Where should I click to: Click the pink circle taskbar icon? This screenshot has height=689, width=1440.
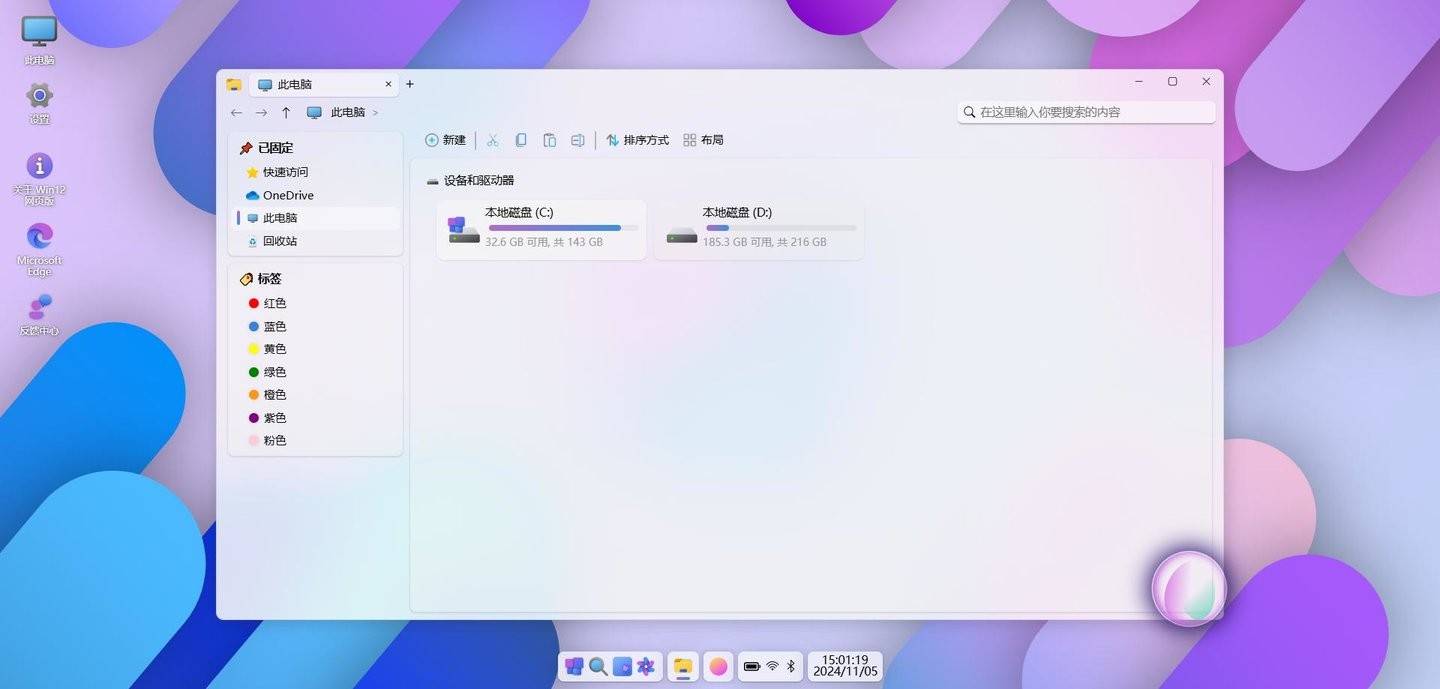(718, 666)
